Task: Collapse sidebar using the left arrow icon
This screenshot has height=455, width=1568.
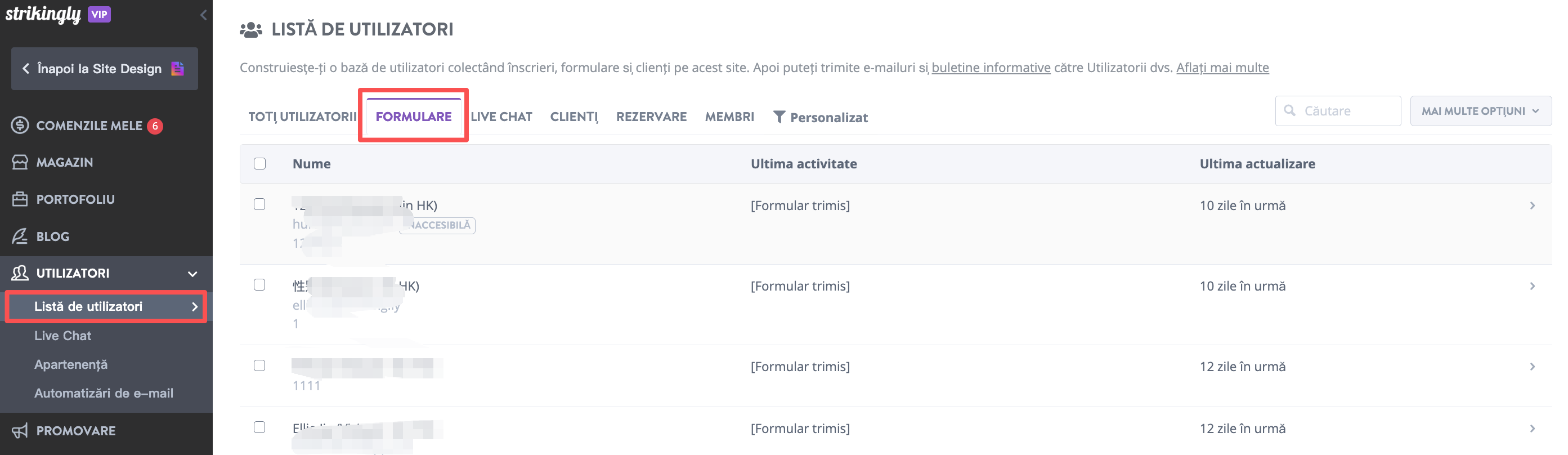Action: 203,15
